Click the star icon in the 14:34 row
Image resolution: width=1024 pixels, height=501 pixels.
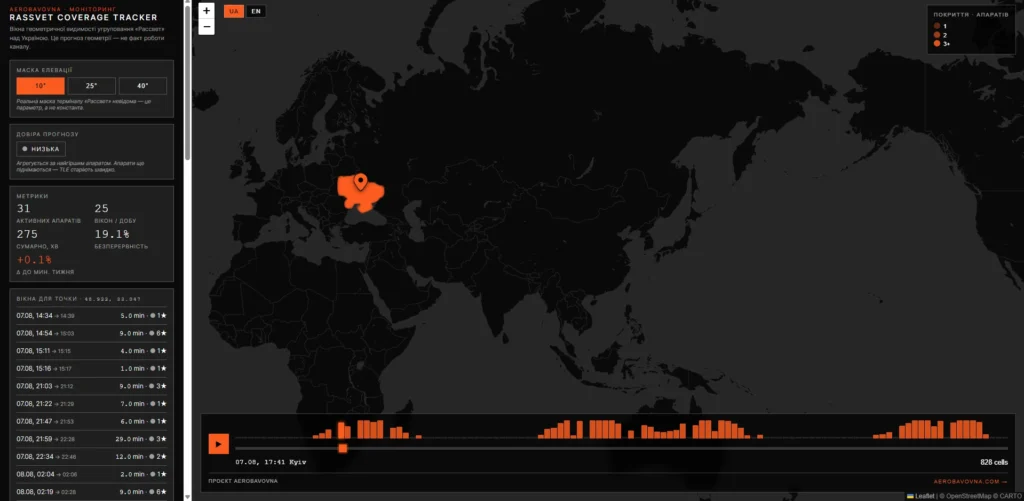click(164, 315)
